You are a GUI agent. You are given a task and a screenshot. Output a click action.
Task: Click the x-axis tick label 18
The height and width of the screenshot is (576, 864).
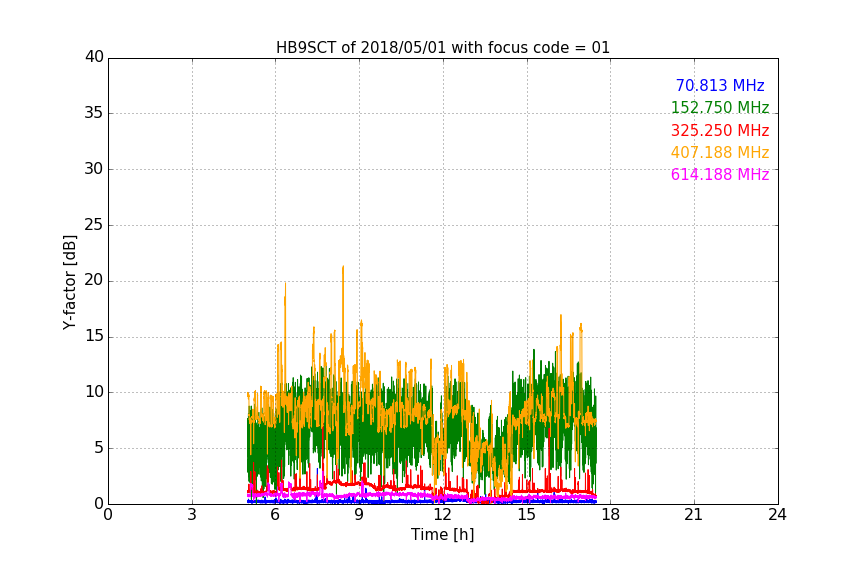click(611, 515)
